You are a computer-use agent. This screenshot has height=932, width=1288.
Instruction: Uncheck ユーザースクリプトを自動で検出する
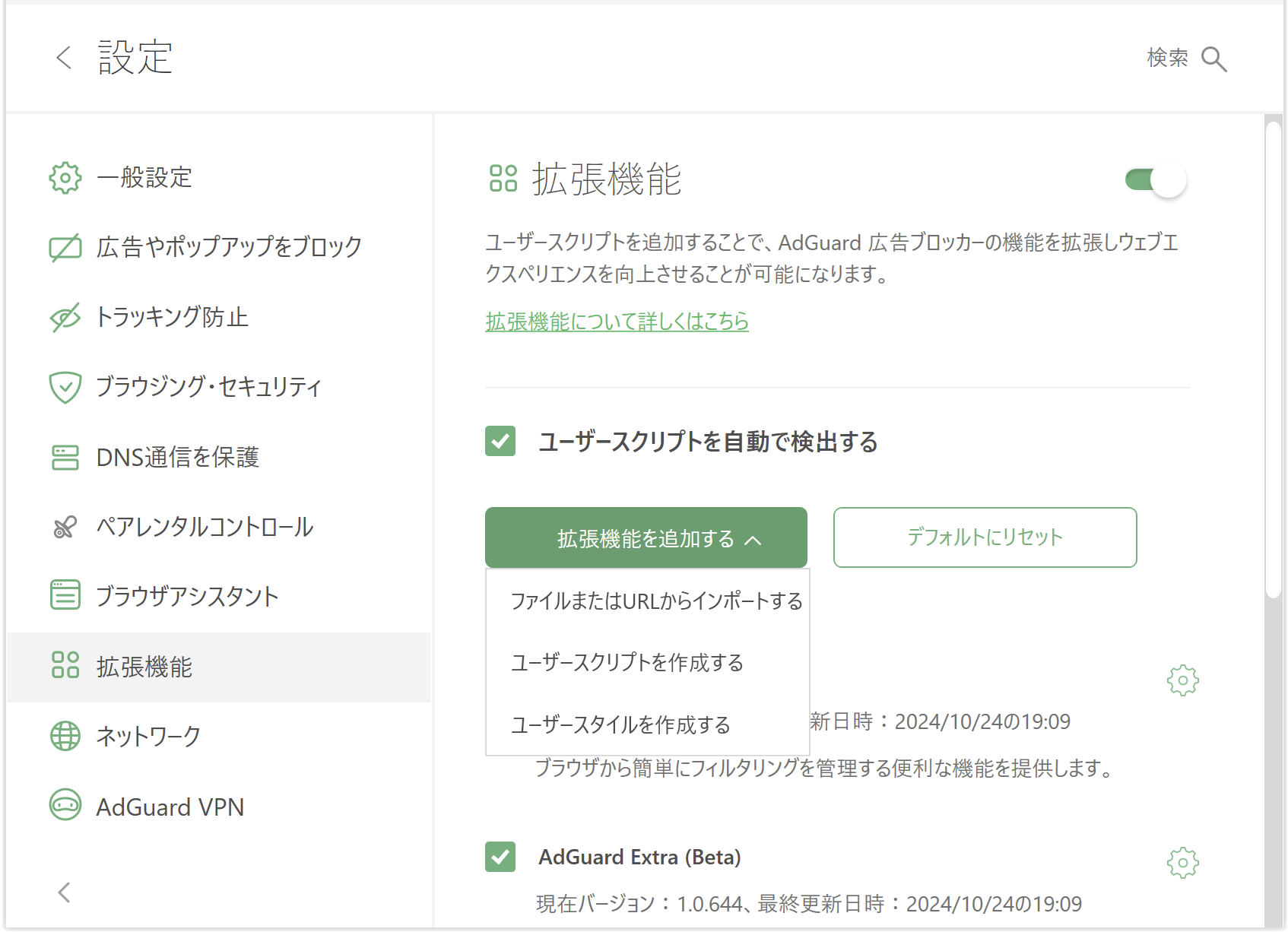click(x=500, y=441)
